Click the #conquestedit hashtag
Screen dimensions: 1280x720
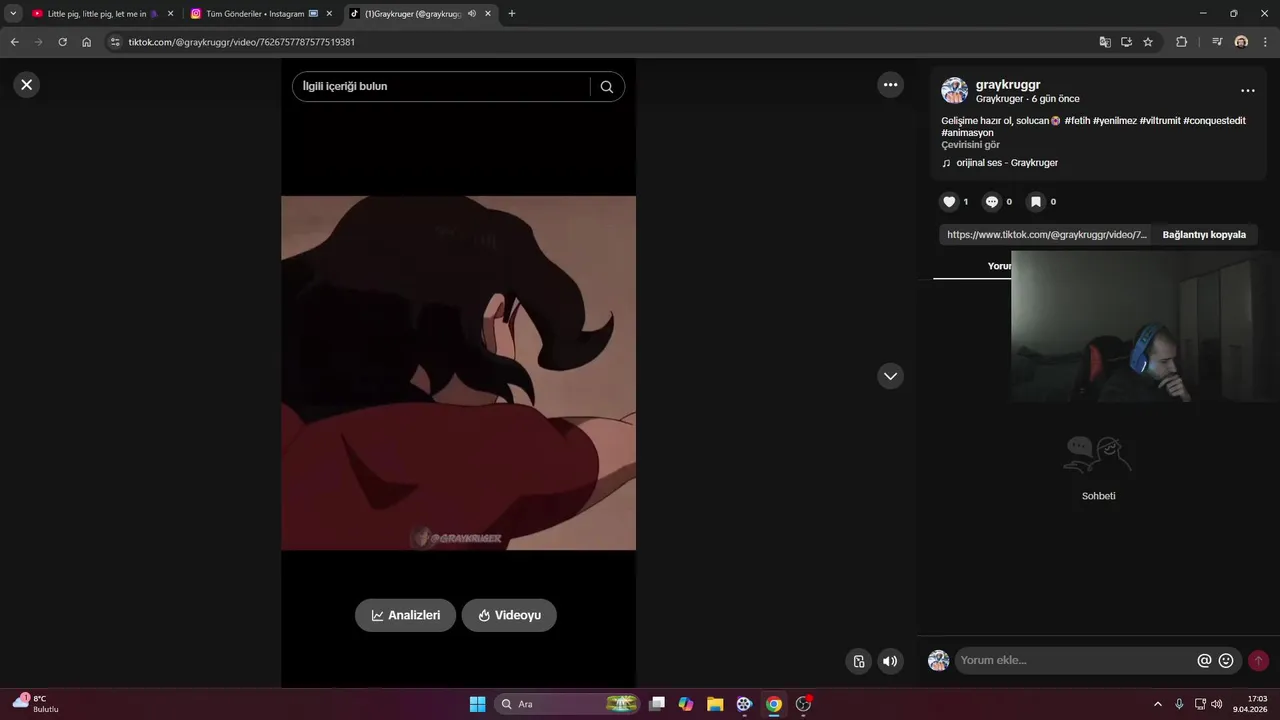(1214, 120)
